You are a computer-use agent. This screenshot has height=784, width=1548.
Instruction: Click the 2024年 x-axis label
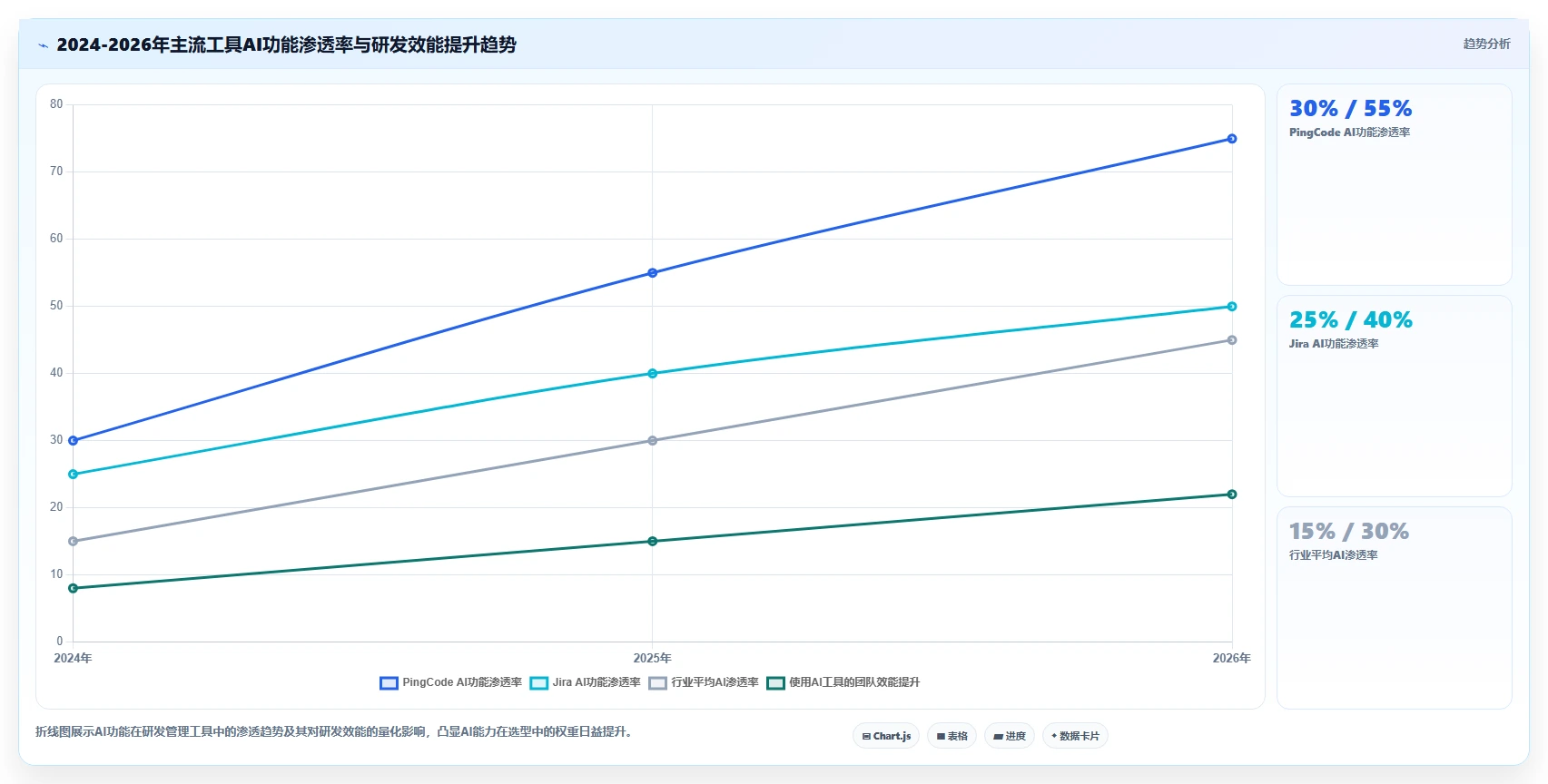(x=73, y=658)
